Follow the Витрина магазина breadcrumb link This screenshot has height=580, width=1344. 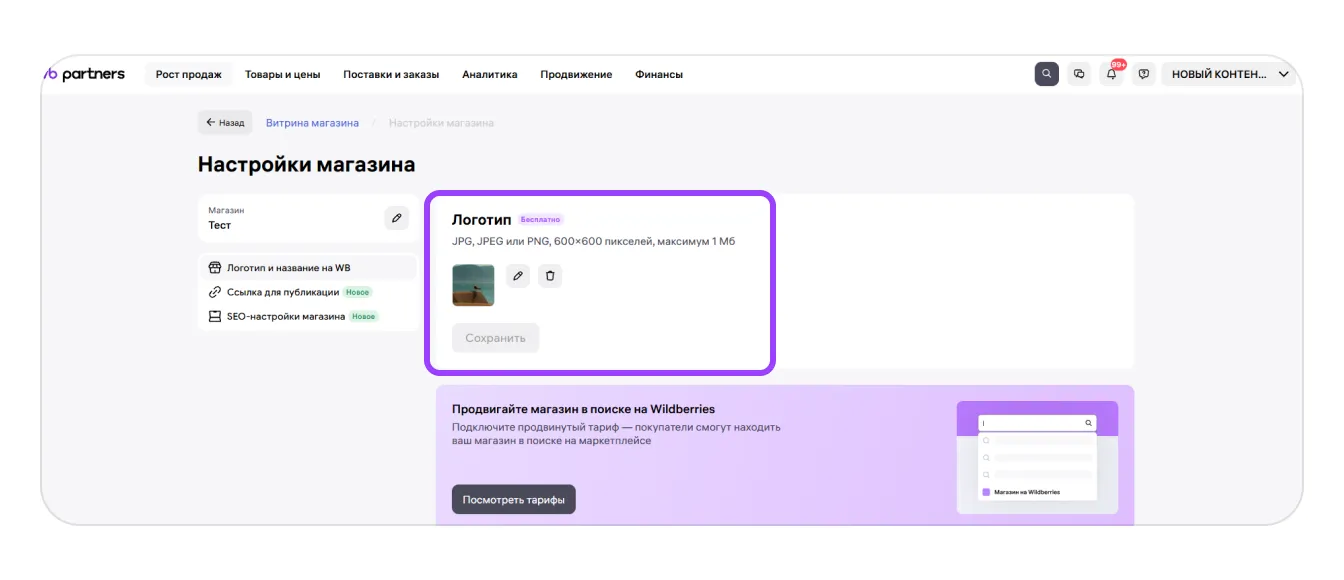312,123
